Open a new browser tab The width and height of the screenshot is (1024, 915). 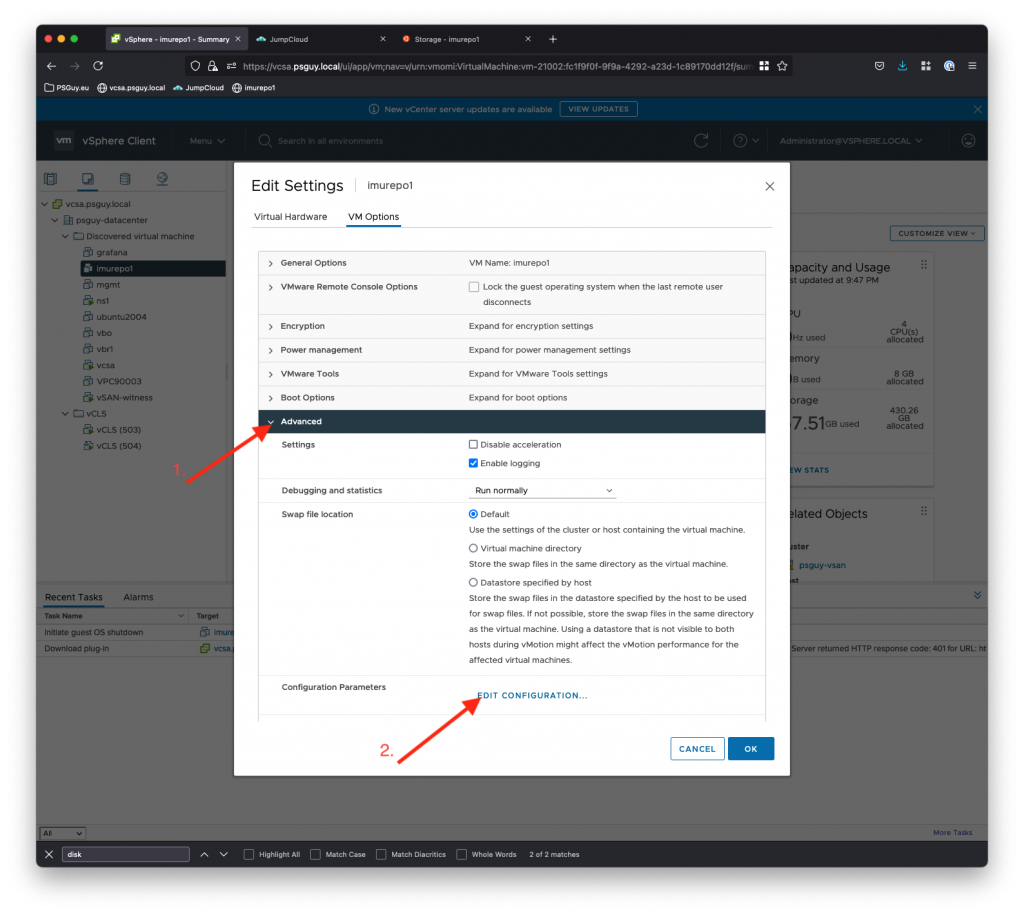coord(552,39)
